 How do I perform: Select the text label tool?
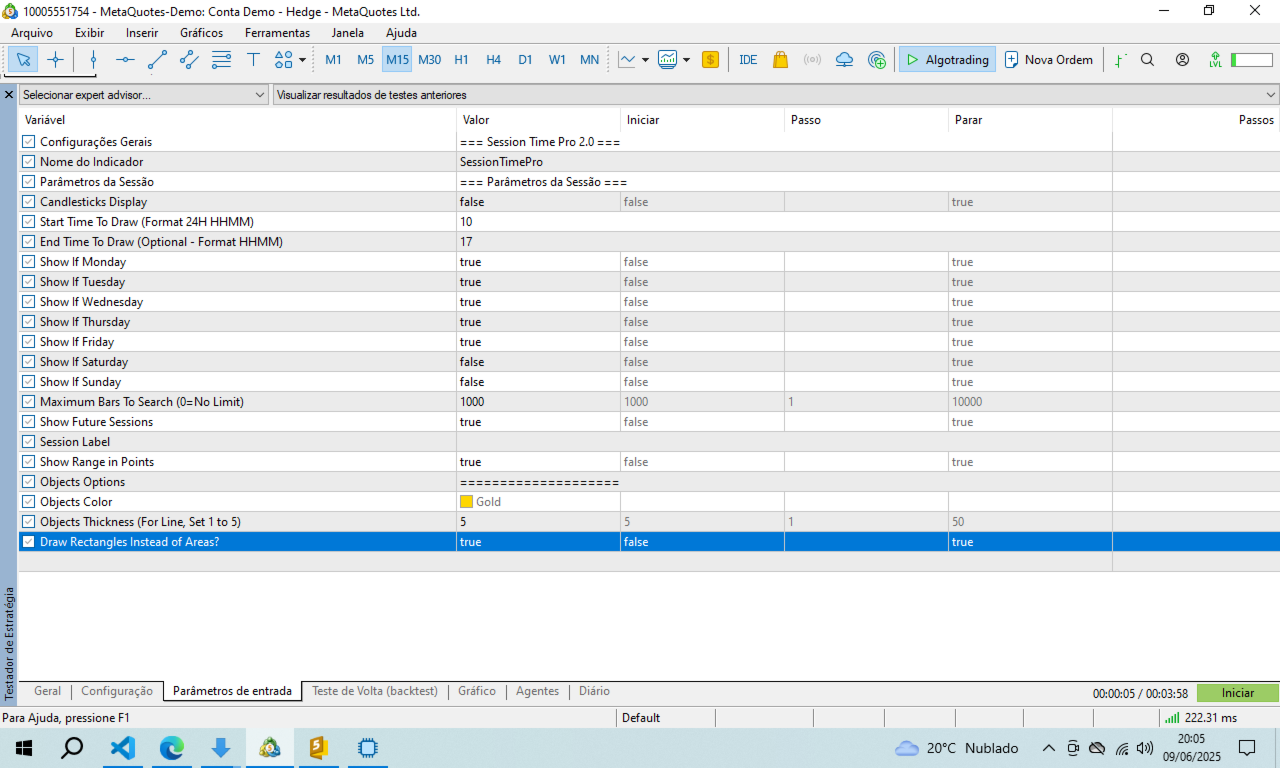(253, 60)
